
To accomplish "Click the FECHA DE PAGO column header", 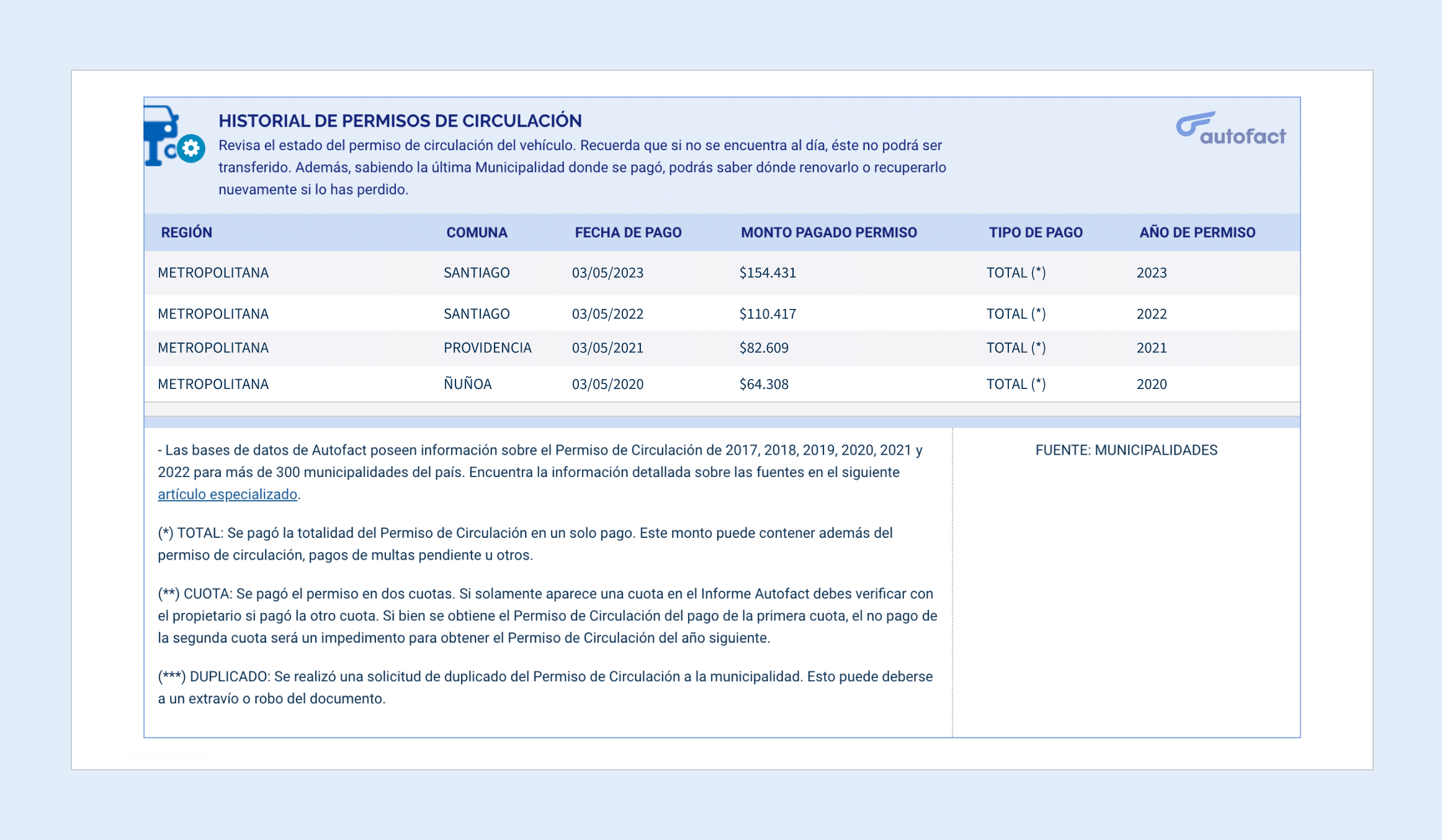I will click(628, 233).
